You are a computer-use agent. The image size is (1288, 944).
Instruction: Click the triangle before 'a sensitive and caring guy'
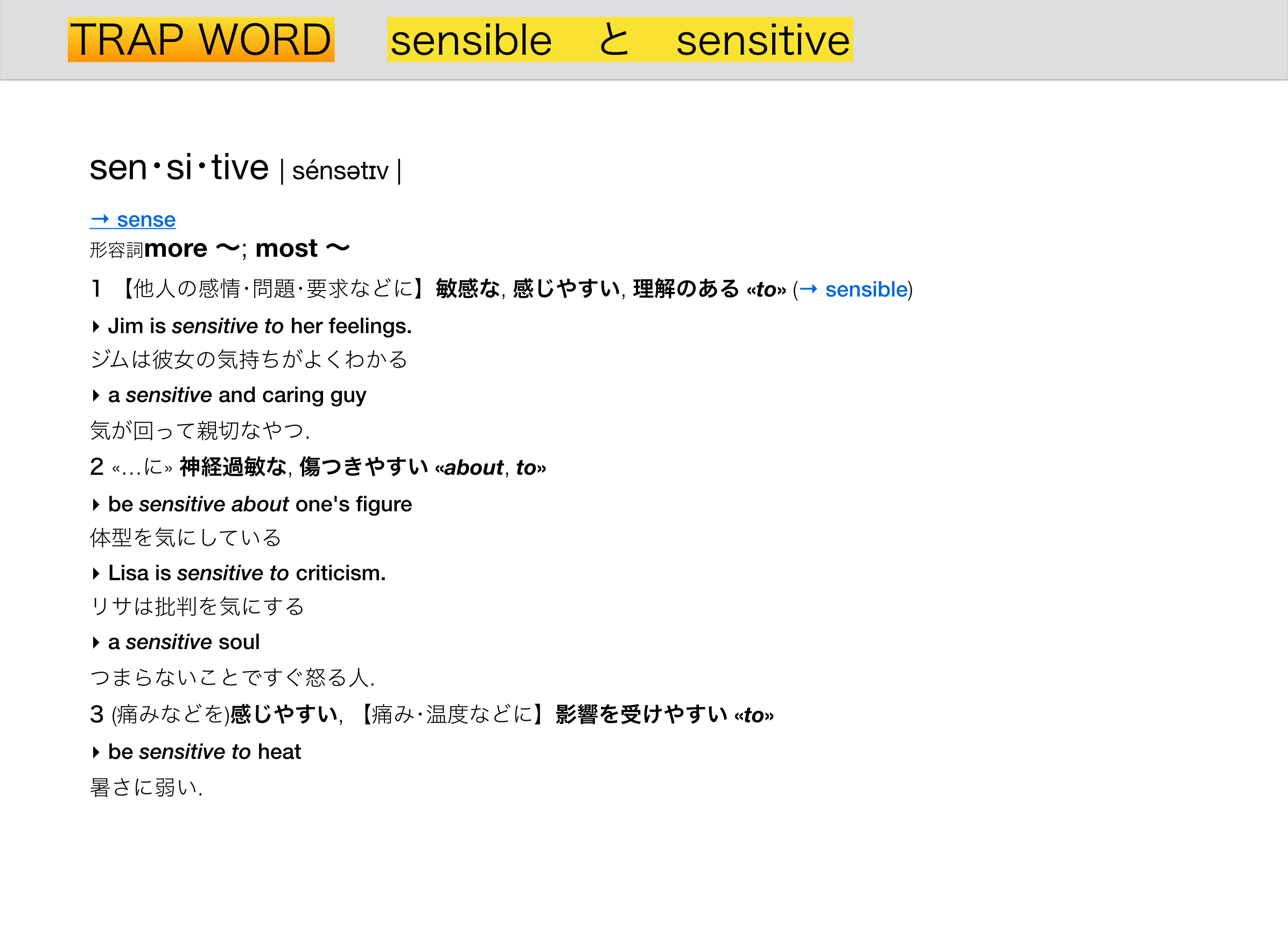(95, 396)
